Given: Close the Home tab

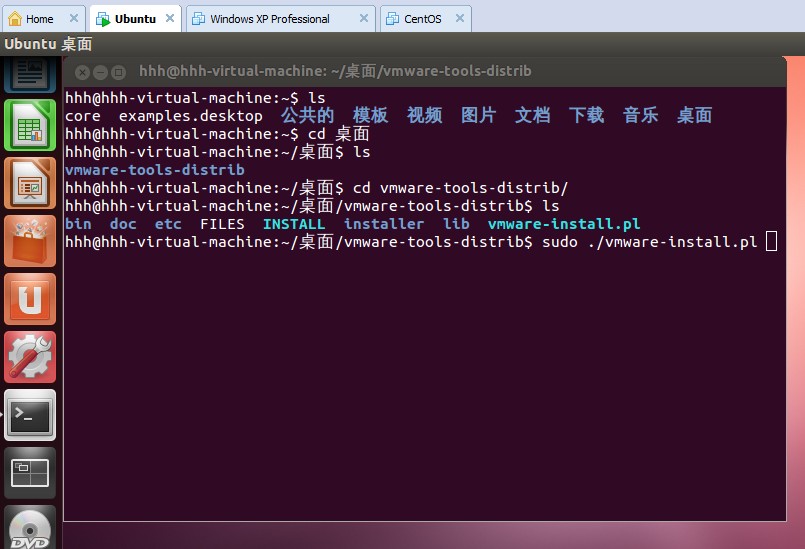Looking at the screenshot, I should [74, 18].
